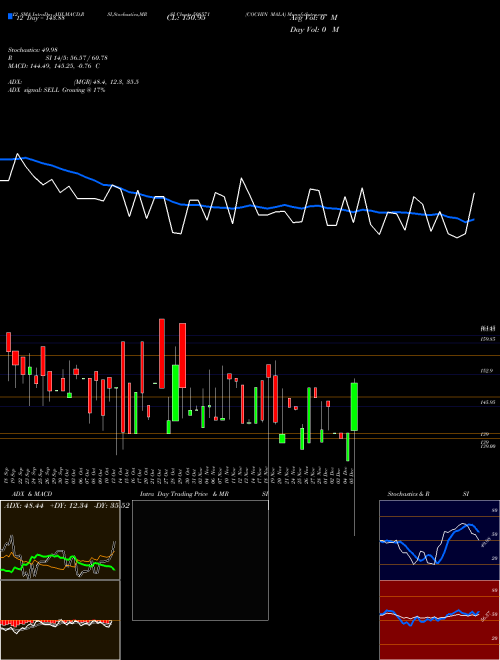Click the 'ADX & MACD' panel title
500x660 pixels.
pyautogui.click(x=32, y=494)
